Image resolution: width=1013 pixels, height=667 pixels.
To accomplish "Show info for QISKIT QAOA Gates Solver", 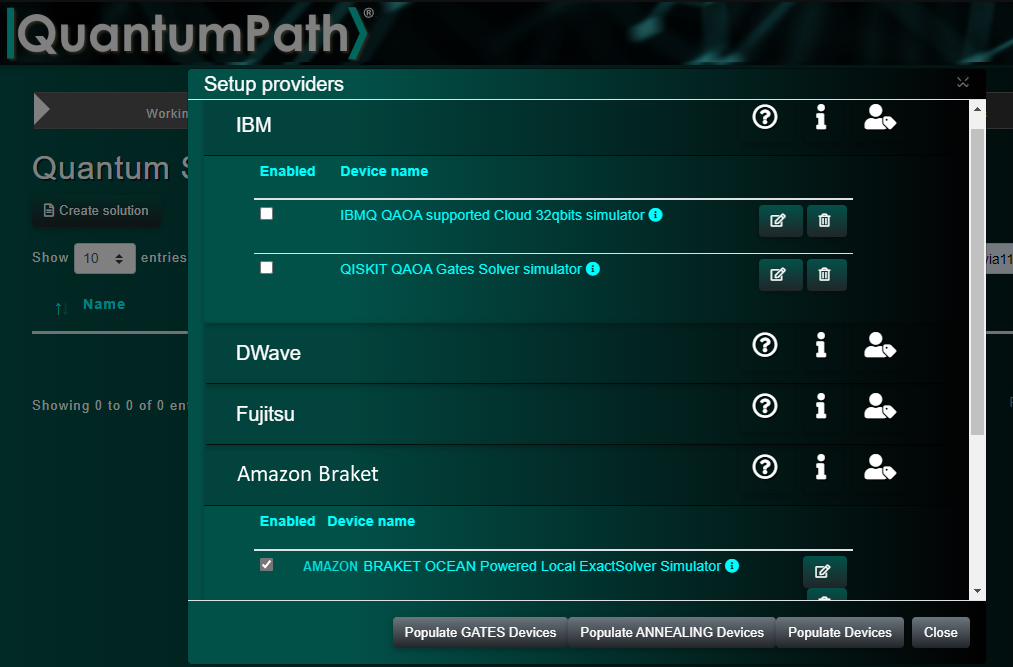I will [x=592, y=269].
